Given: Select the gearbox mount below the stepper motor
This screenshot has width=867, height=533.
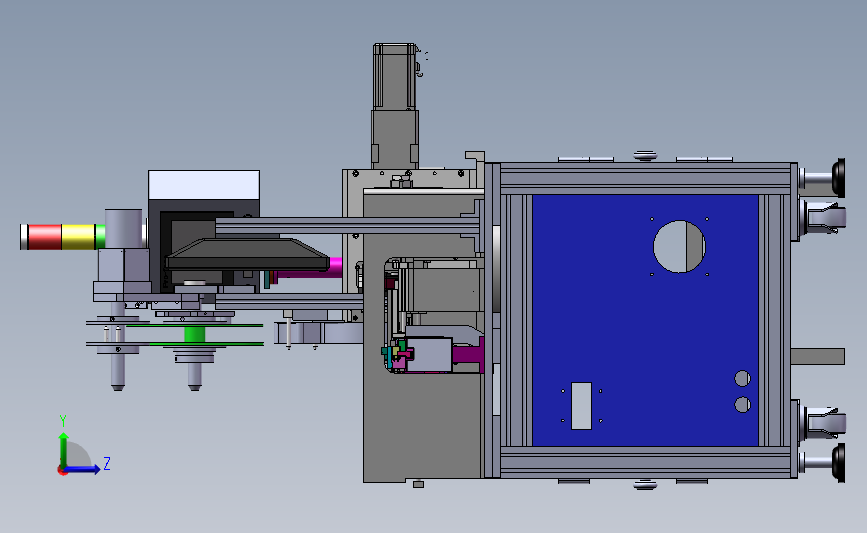Looking at the screenshot, I should [395, 139].
